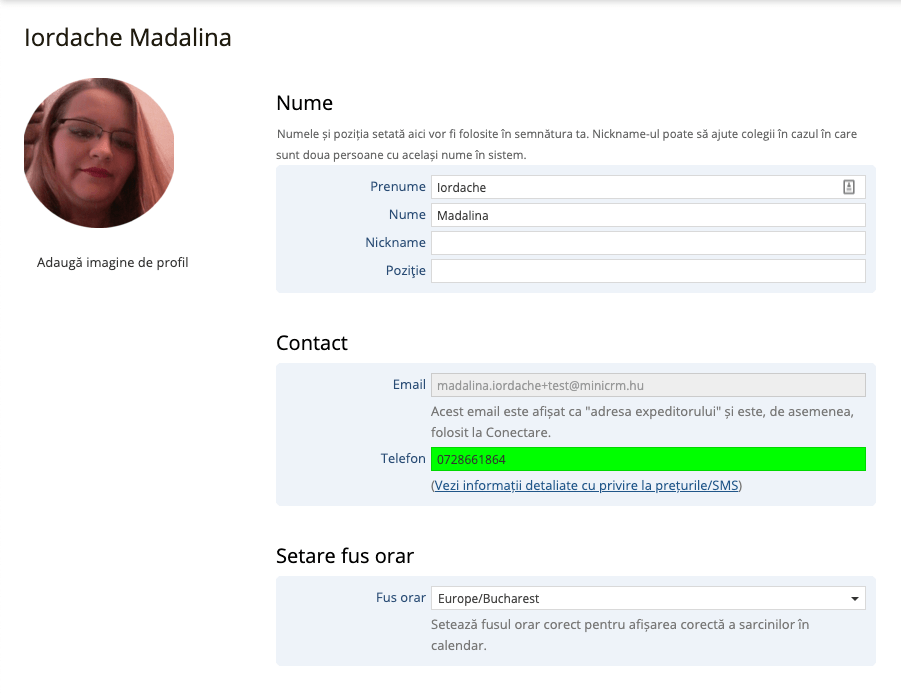Viewport: 901px width, 698px height.
Task: Click the Email label
Action: tap(409, 385)
